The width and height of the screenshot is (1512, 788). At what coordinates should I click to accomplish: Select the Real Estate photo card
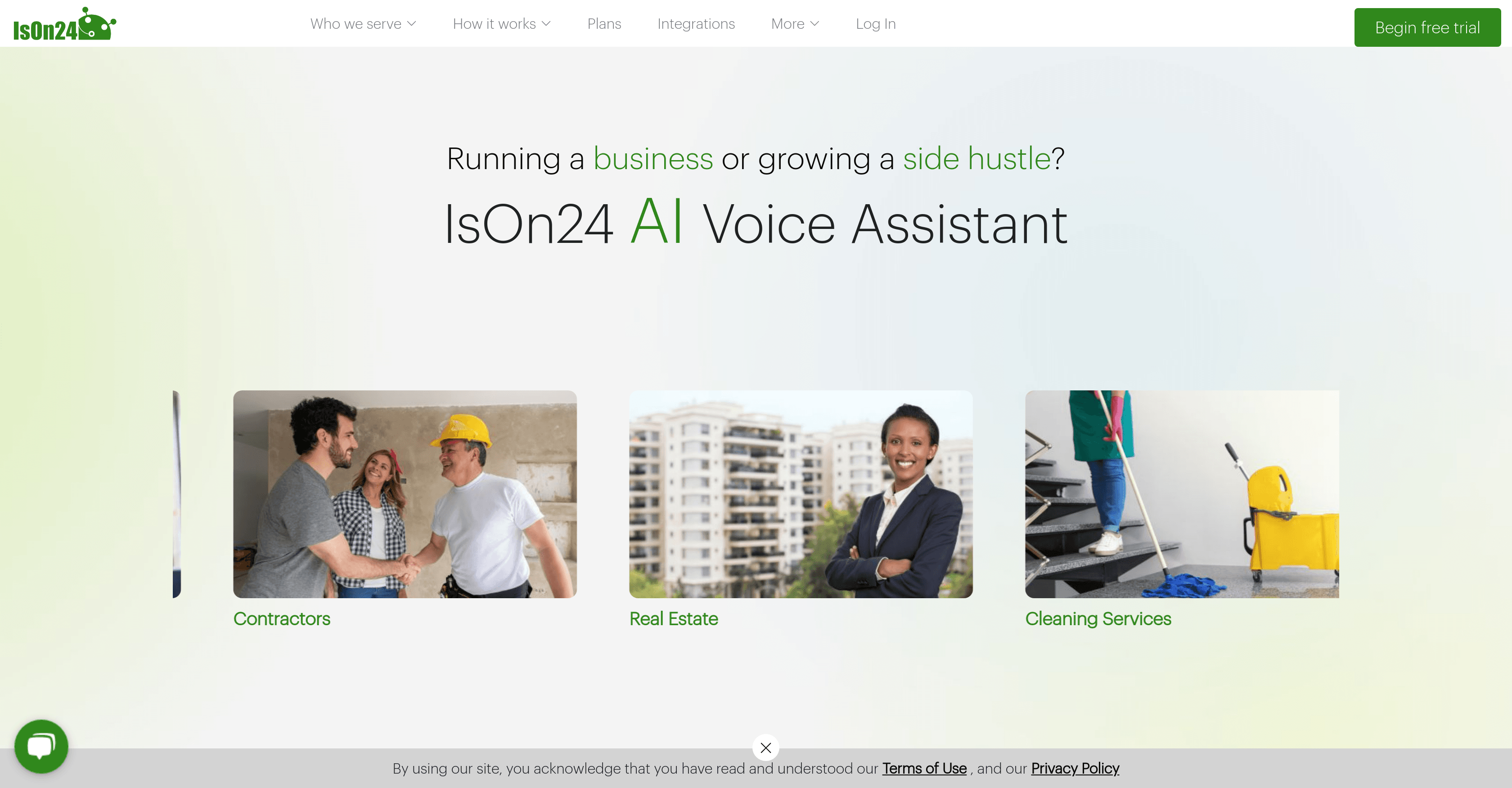[x=801, y=494]
